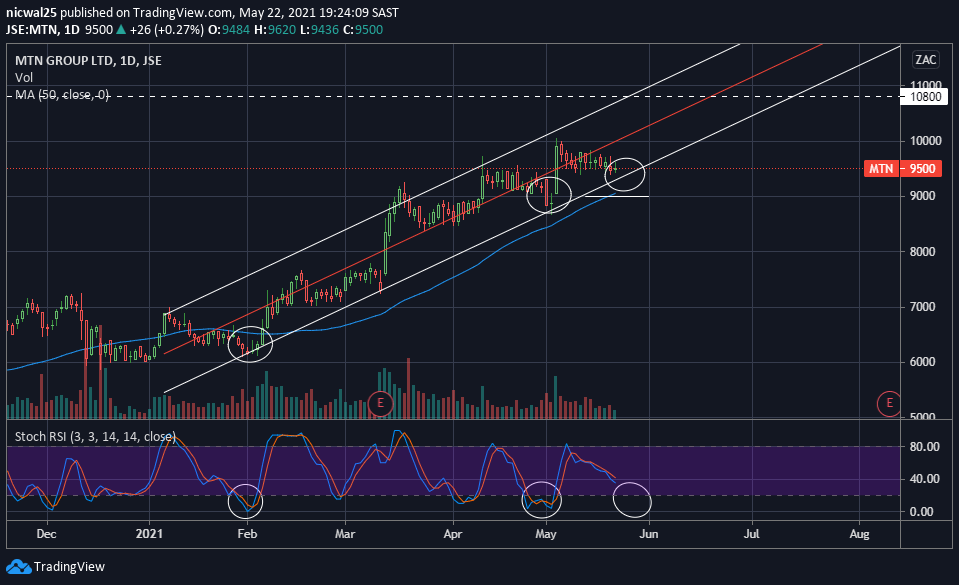959x585 pixels.
Task: Click the May label on time axis
Action: [546, 534]
